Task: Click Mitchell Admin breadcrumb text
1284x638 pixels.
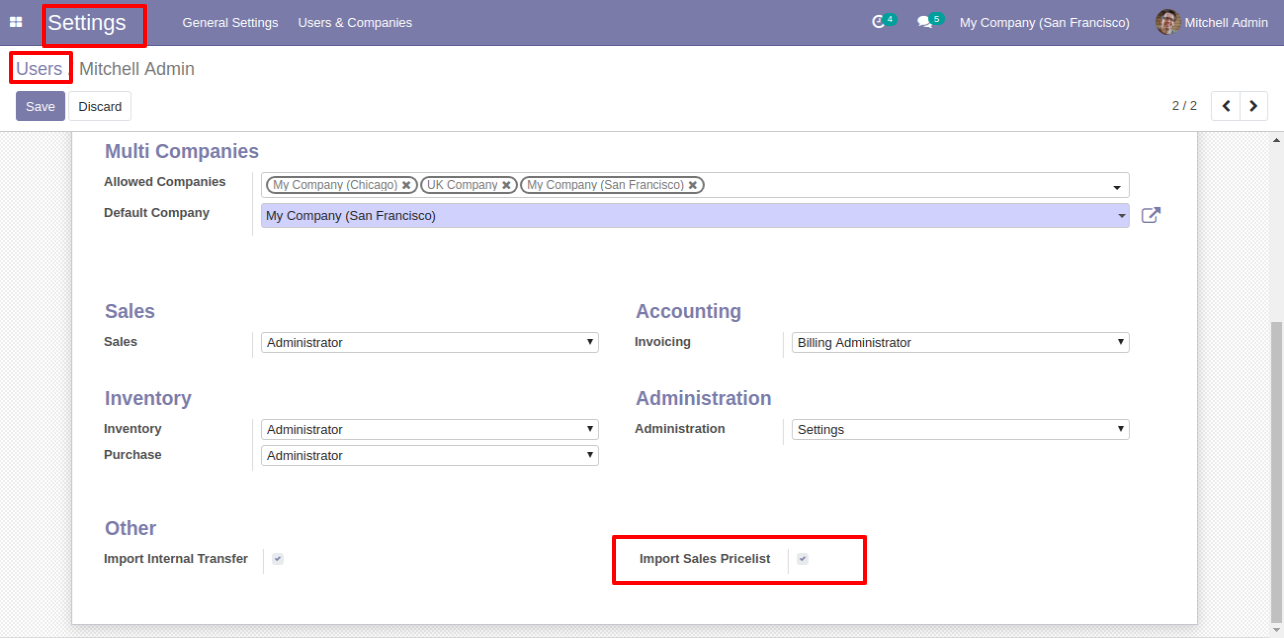Action: [137, 69]
